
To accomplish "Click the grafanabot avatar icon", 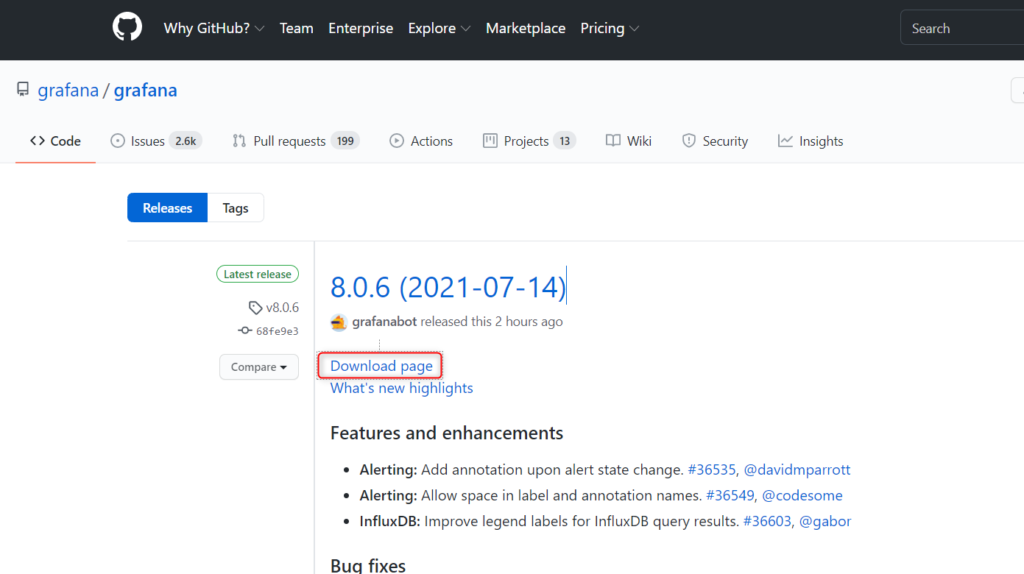I will tap(338, 322).
